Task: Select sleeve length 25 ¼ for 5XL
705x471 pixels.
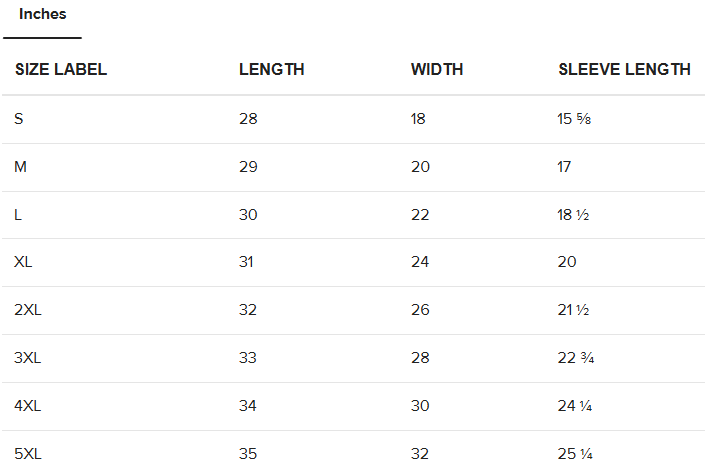Action: coord(576,454)
